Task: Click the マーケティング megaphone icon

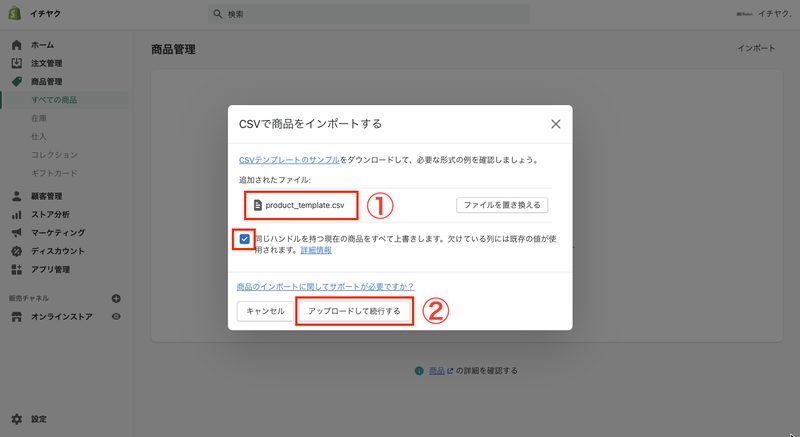Action: click(17, 233)
